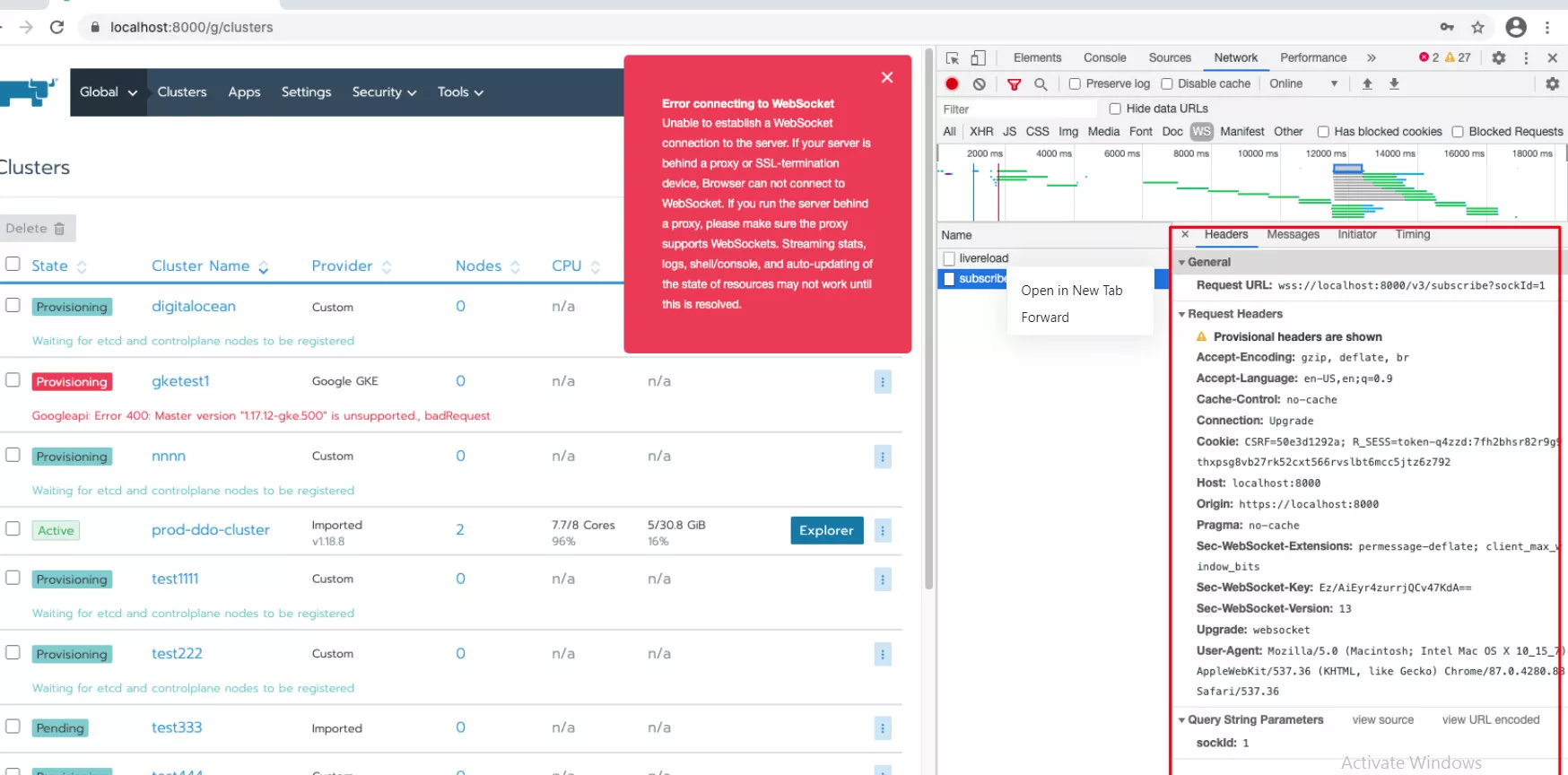Check the test333 cluster row
Image resolution: width=1568 pixels, height=775 pixels.
coord(13,726)
